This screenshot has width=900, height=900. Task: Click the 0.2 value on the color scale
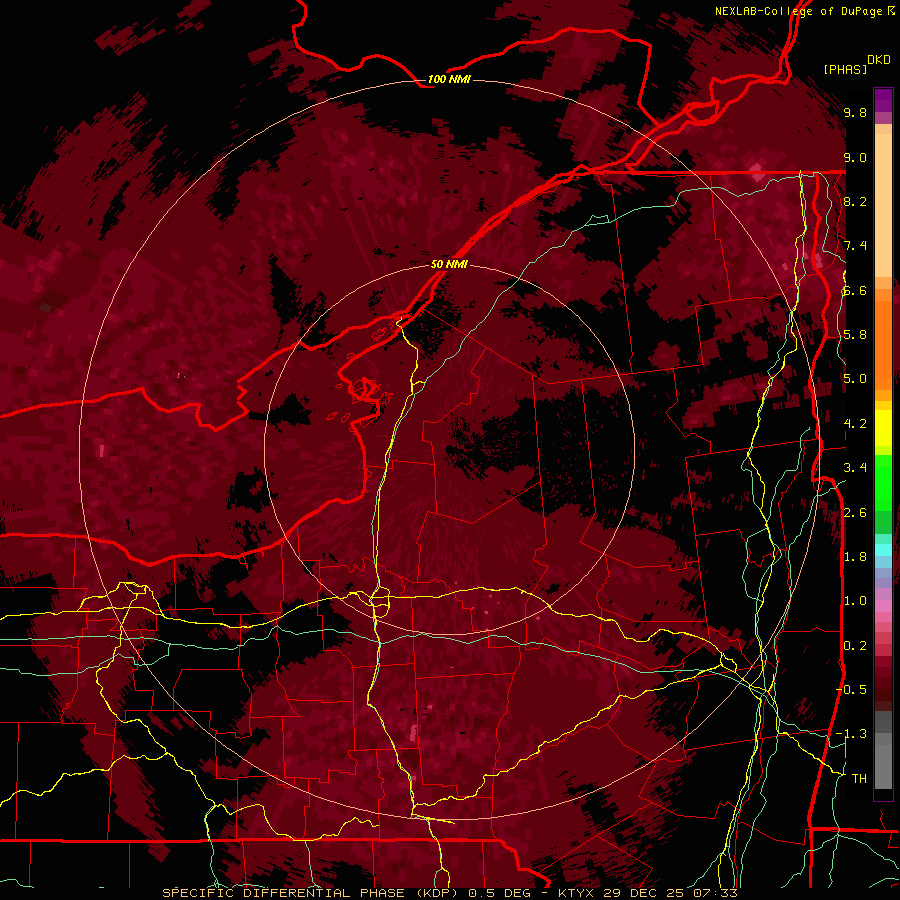pos(855,645)
